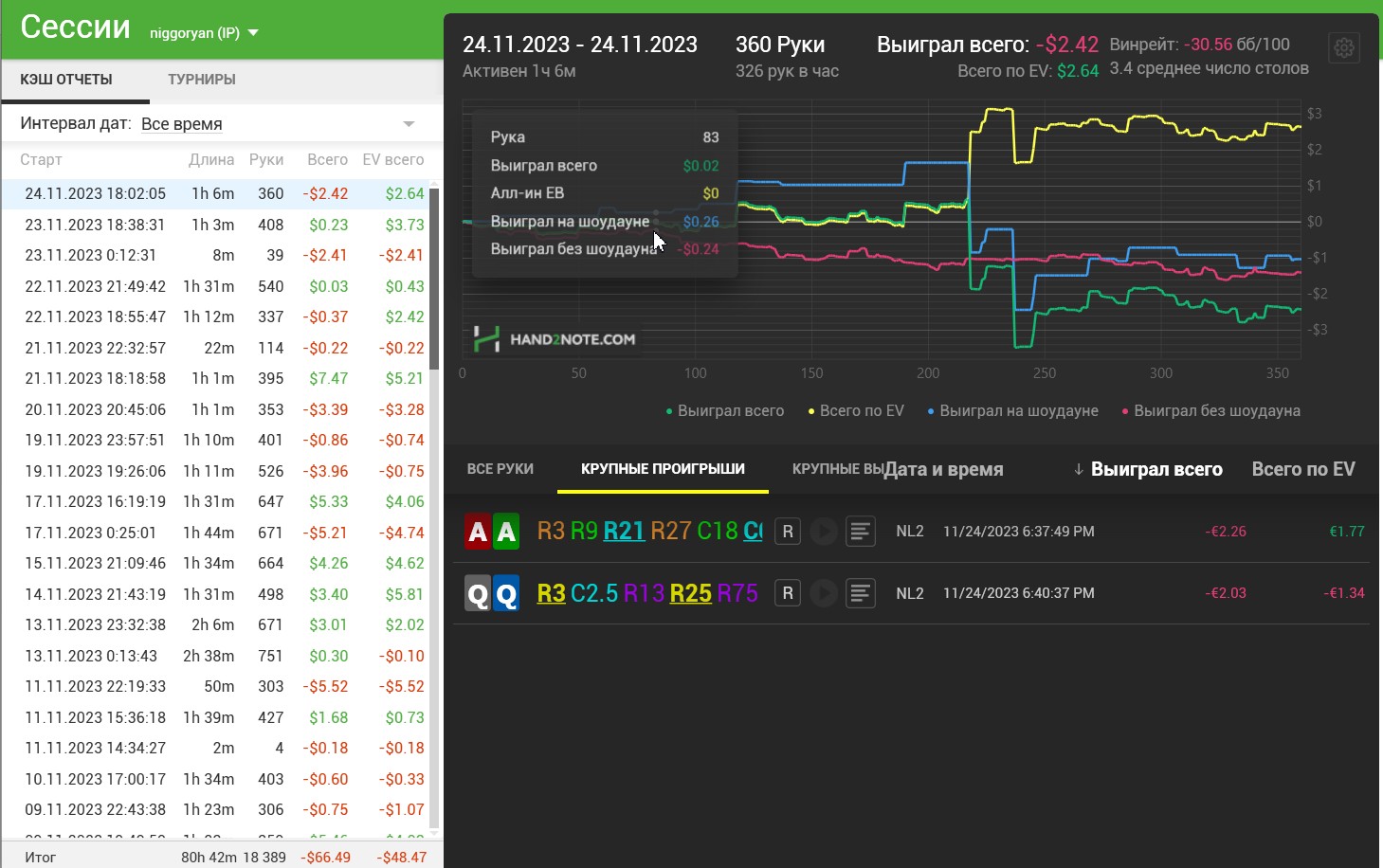Select session 22.11.2023 21:49:42
Screen dimensions: 1383x868
pos(216,286)
